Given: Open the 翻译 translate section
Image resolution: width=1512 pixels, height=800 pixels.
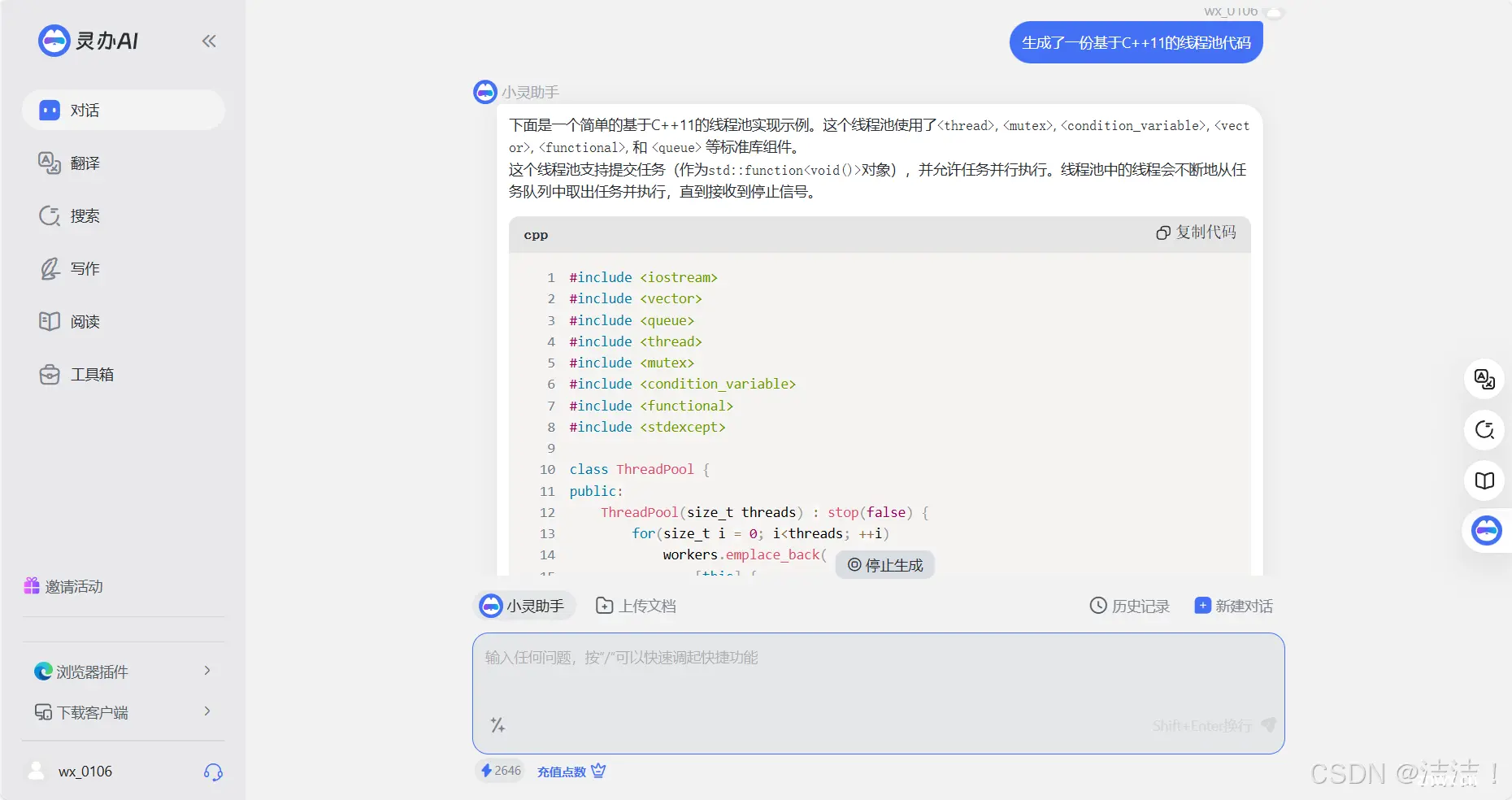Looking at the screenshot, I should 124,163.
